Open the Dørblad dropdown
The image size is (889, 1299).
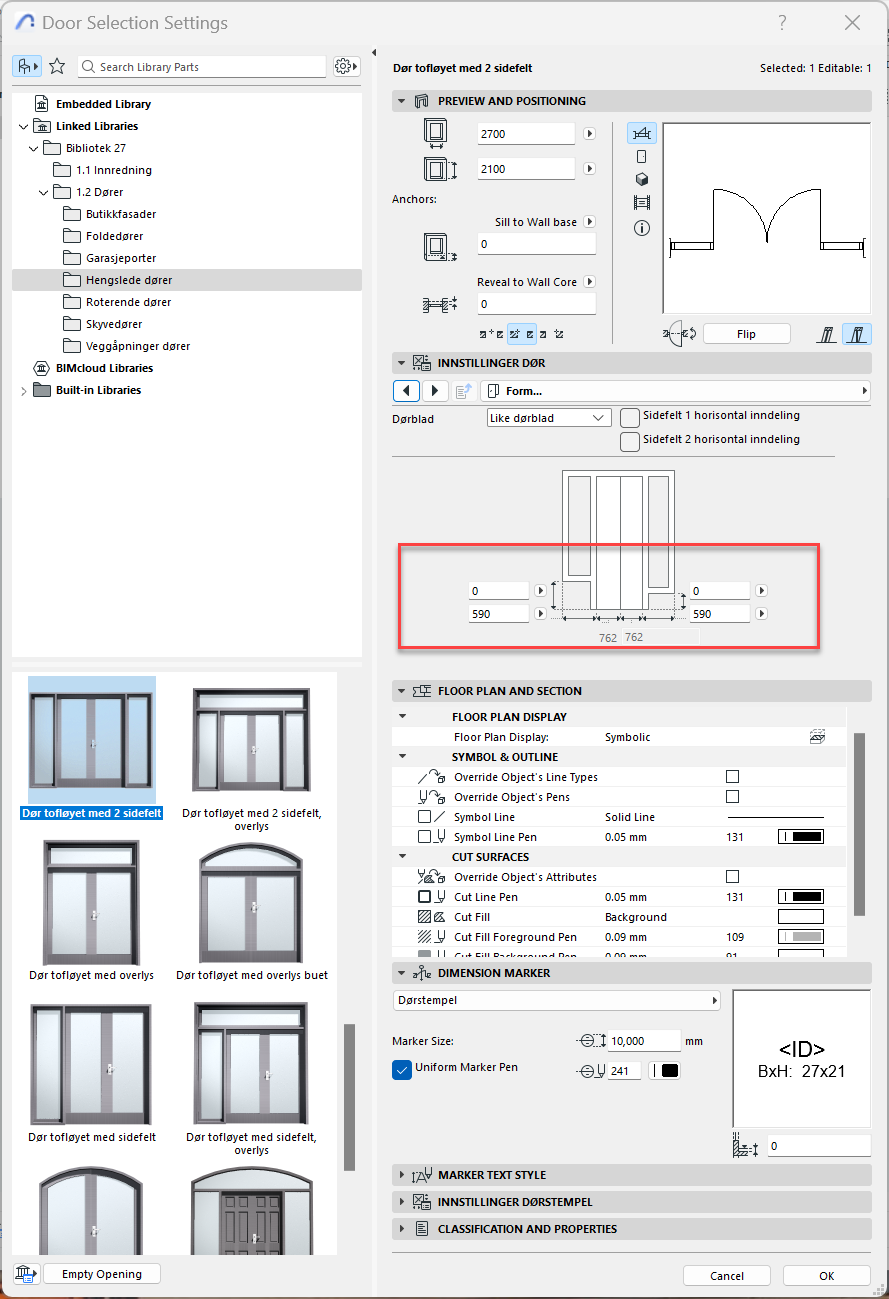point(548,418)
